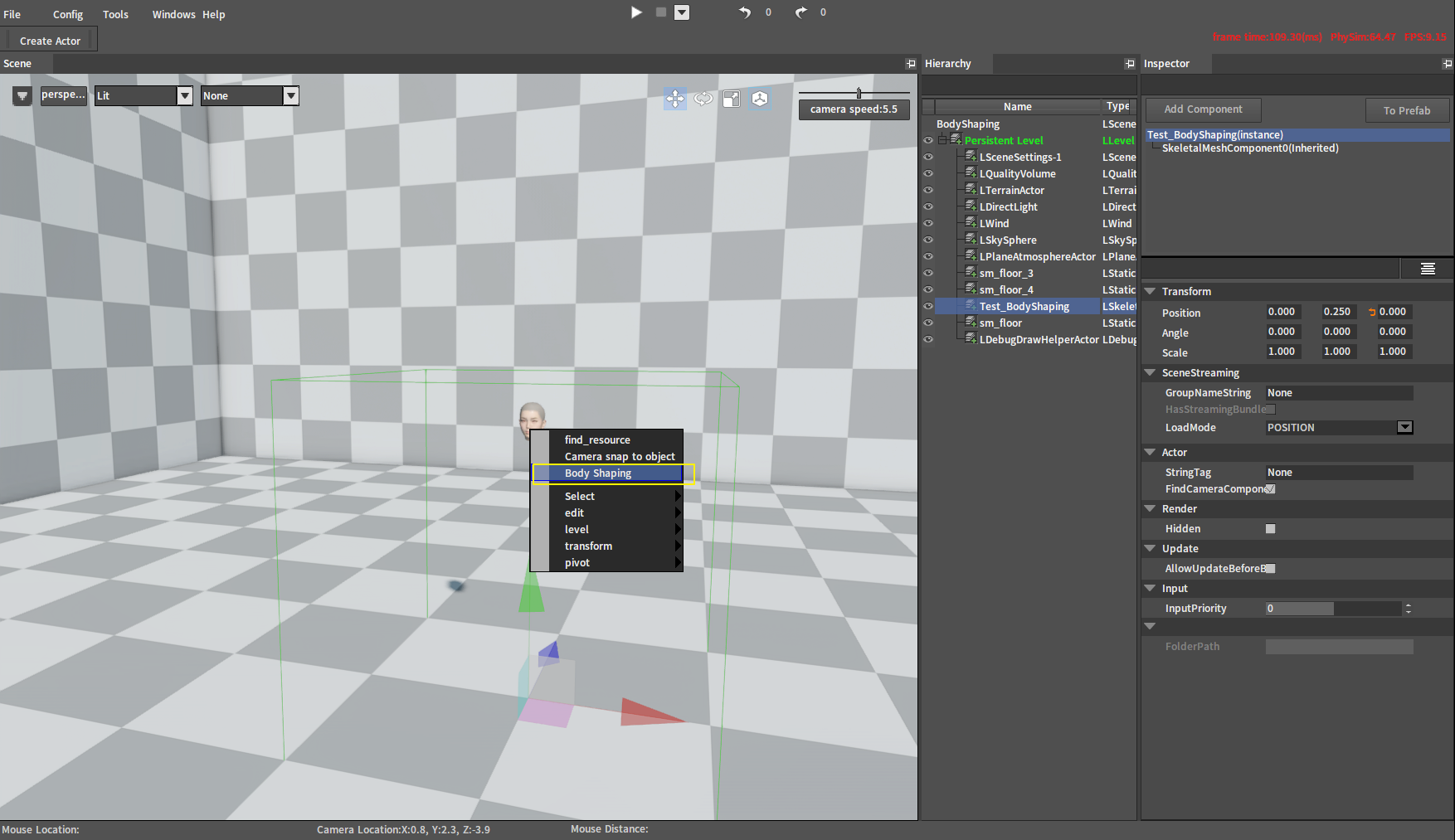The image size is (1455, 840).
Task: Collapse the Transform section in the Inspector
Action: click(x=1150, y=291)
